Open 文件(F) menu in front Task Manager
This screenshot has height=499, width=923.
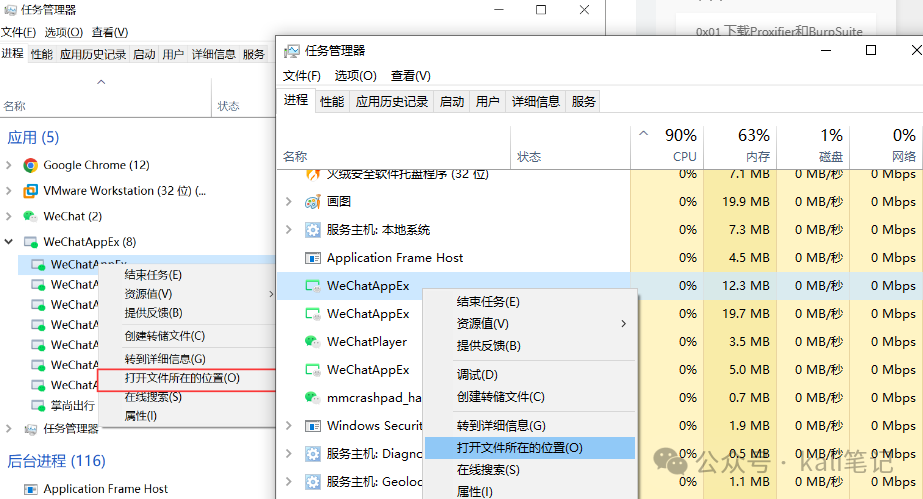pos(301,76)
